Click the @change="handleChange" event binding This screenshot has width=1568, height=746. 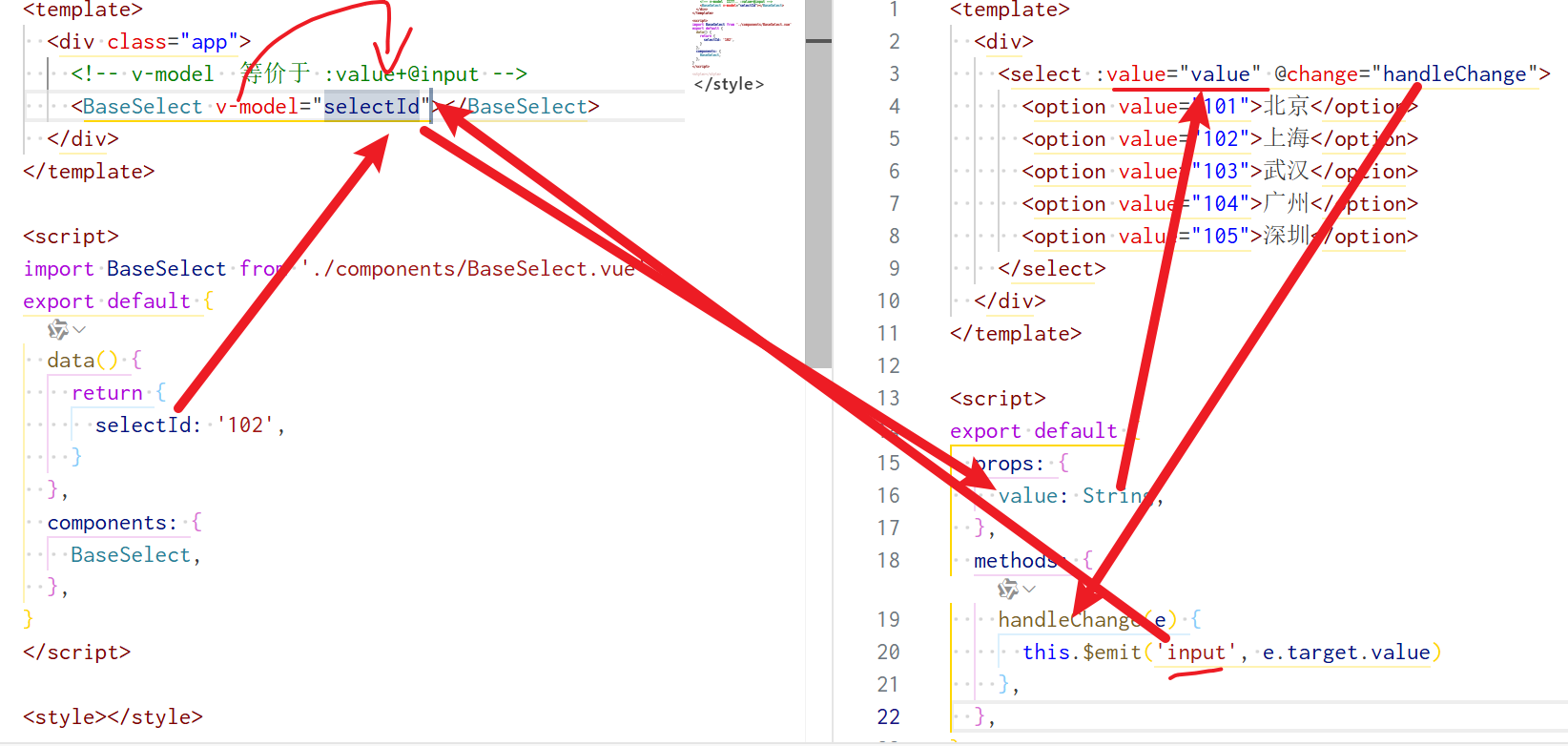click(1407, 73)
